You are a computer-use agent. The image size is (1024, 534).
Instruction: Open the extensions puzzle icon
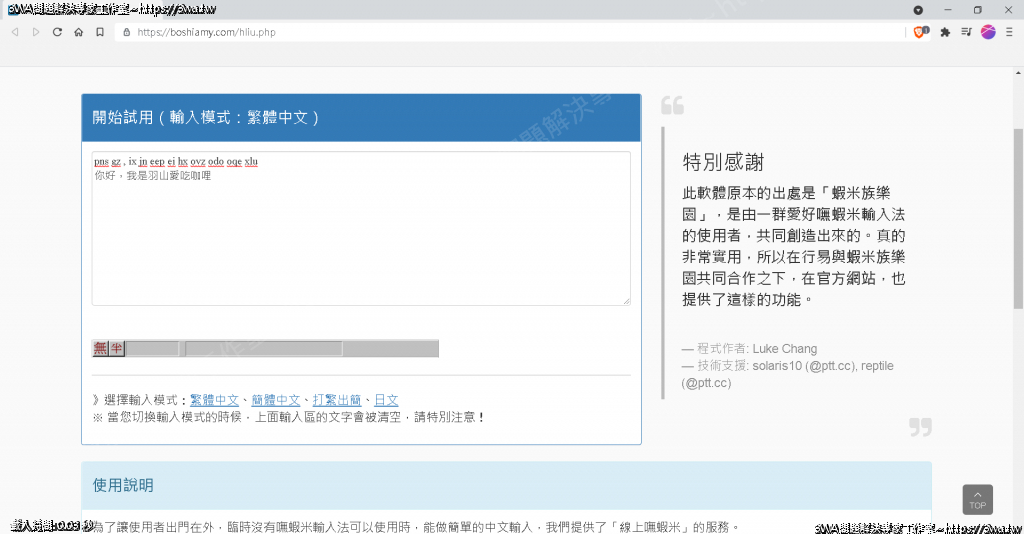point(945,32)
